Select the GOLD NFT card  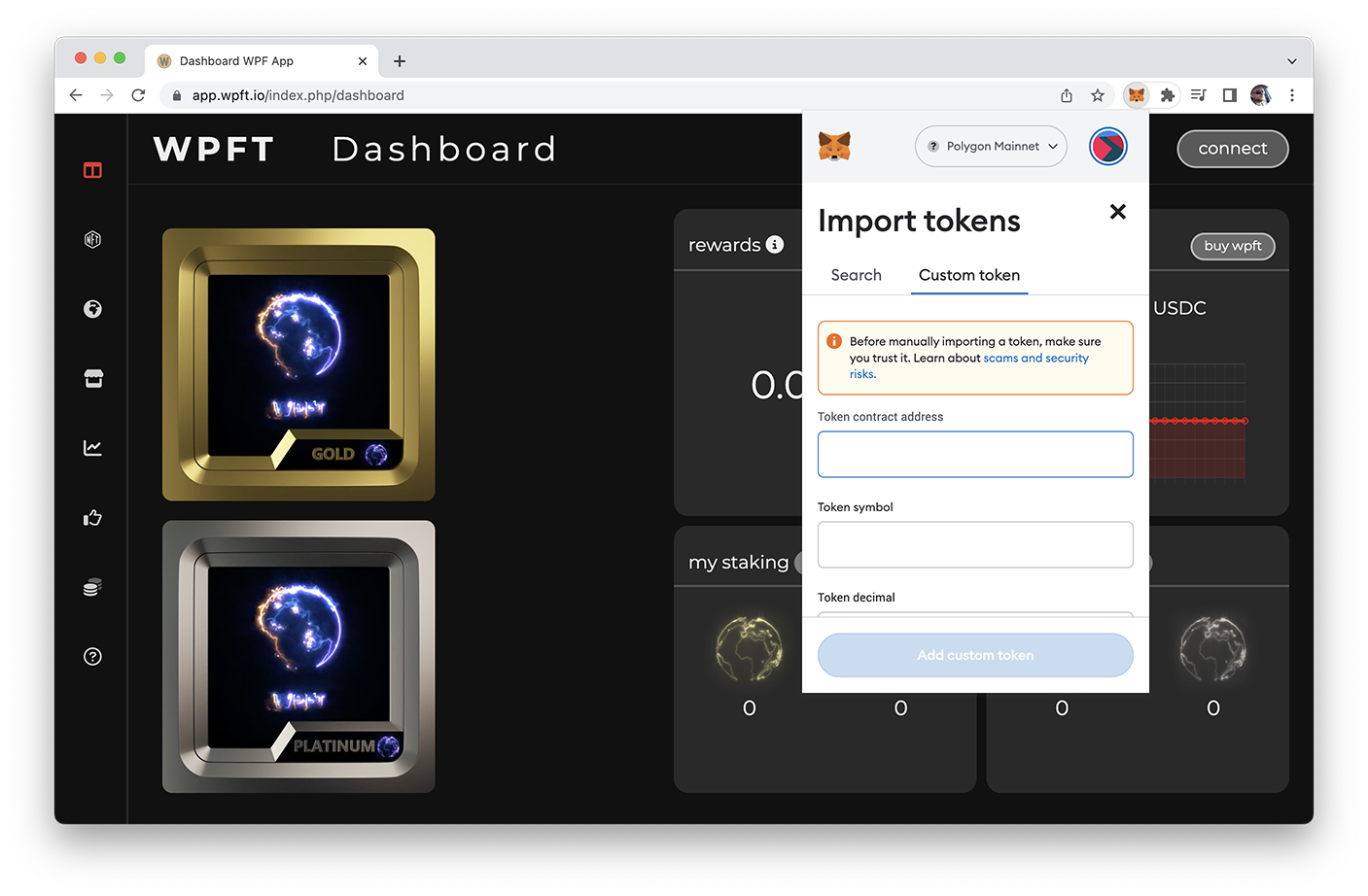coord(298,364)
